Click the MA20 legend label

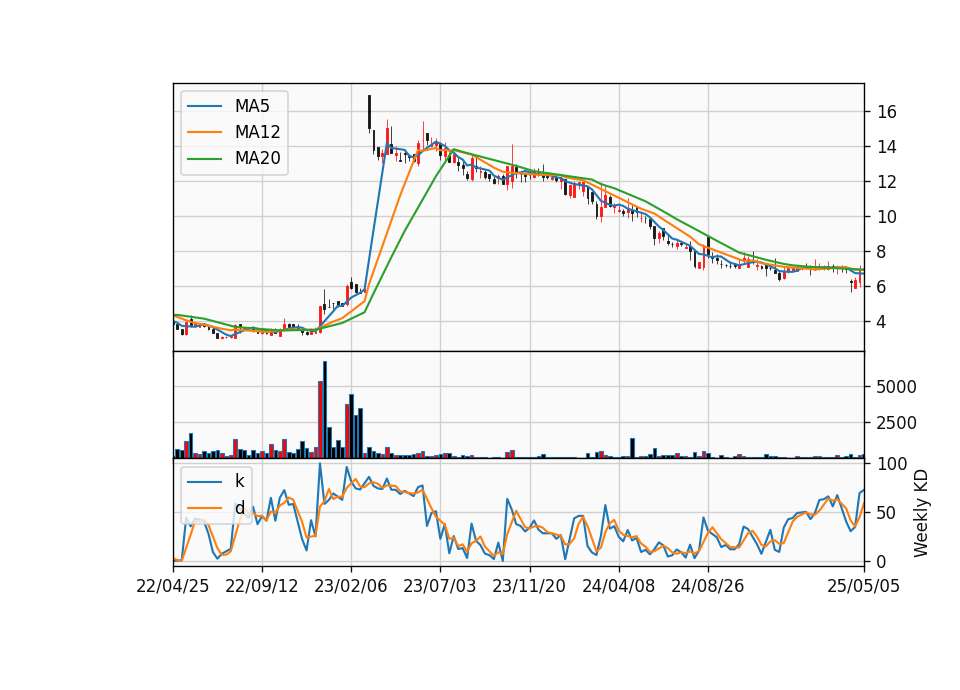(257, 158)
